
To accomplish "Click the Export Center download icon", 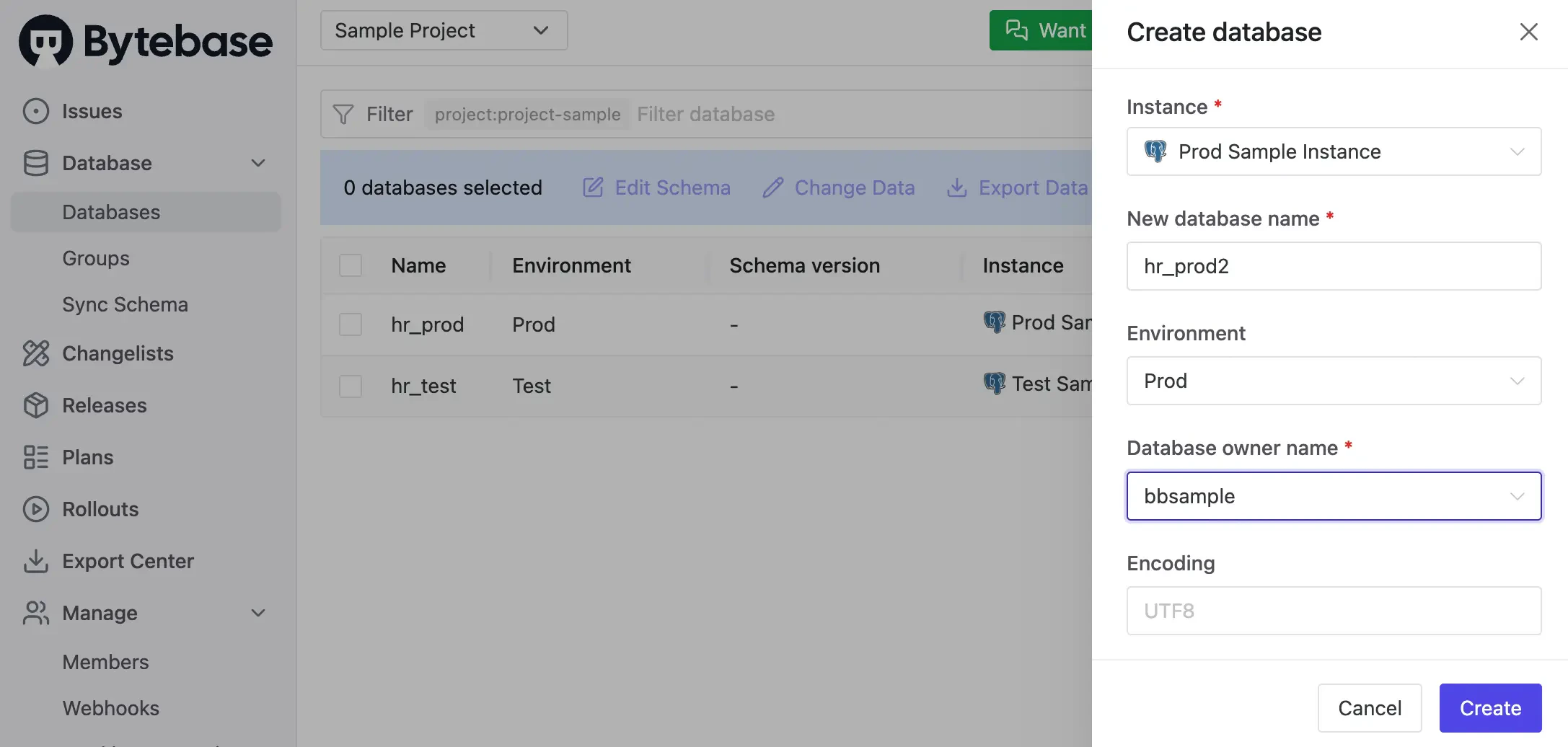I will 35,561.
